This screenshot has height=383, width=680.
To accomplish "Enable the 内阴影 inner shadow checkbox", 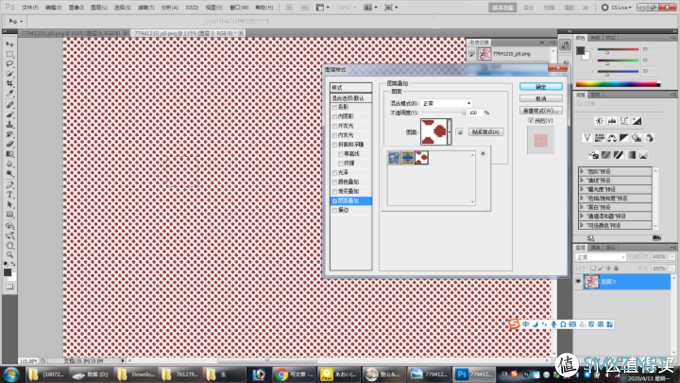I will click(335, 117).
